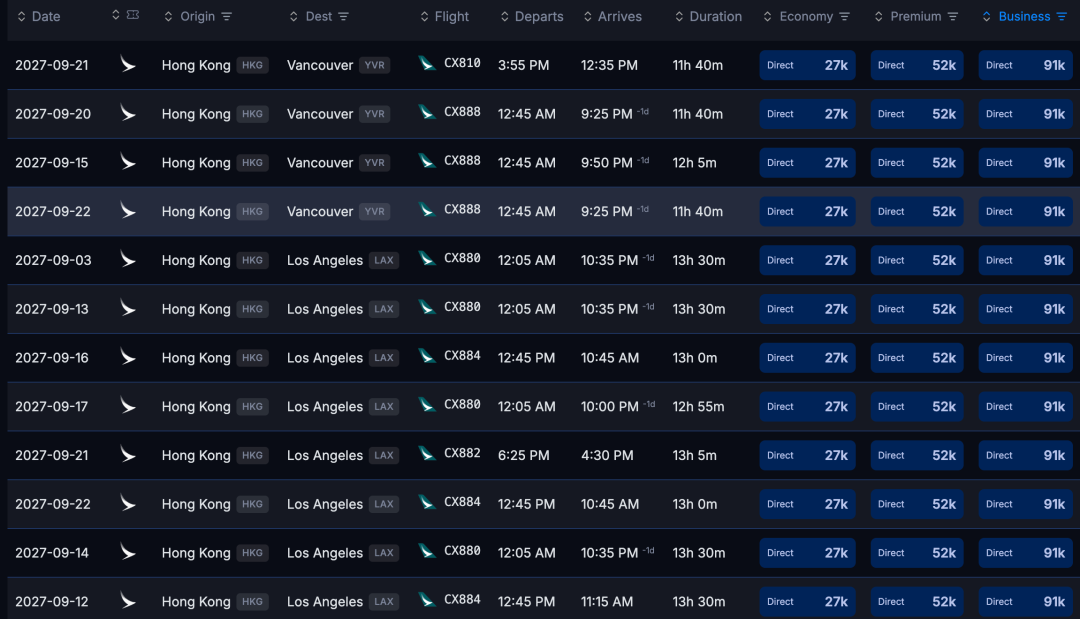Click the airline icon on the 2027-09-12 row
Image resolution: width=1080 pixels, height=619 pixels.
pos(127,601)
